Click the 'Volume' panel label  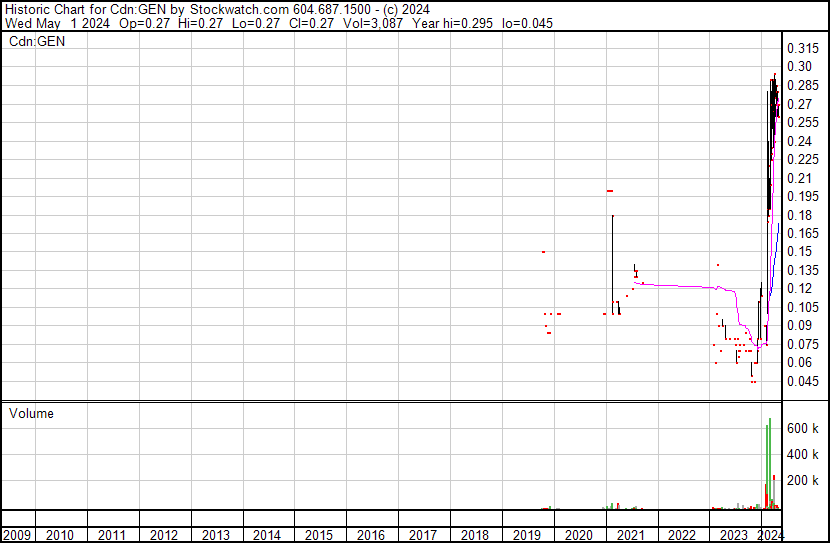tap(31, 413)
